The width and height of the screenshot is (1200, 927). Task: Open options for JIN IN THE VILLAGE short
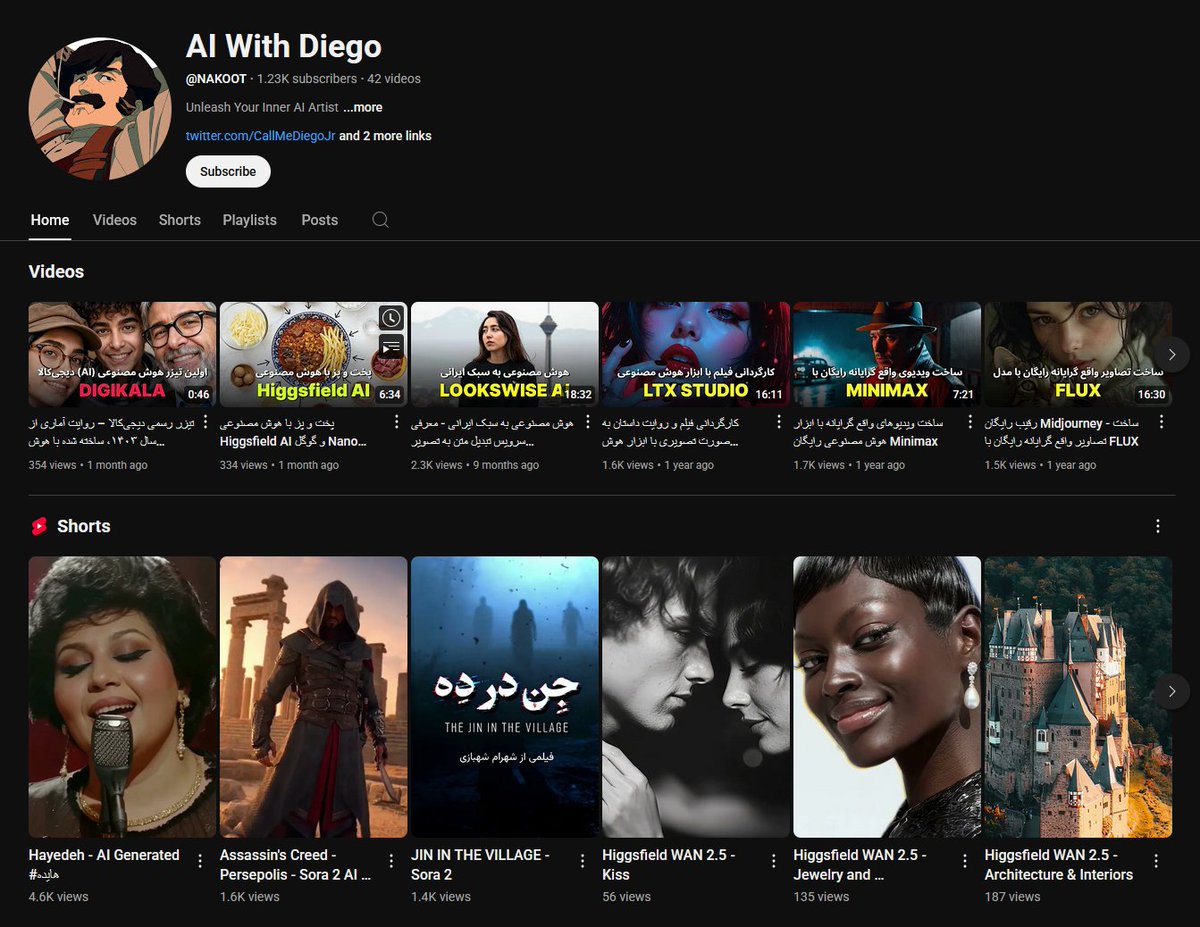(582, 861)
